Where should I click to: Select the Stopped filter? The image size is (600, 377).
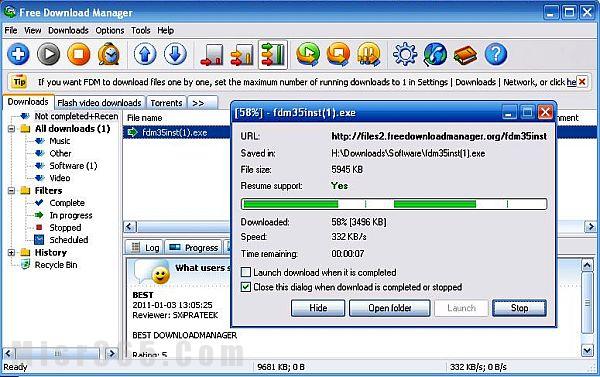65,227
